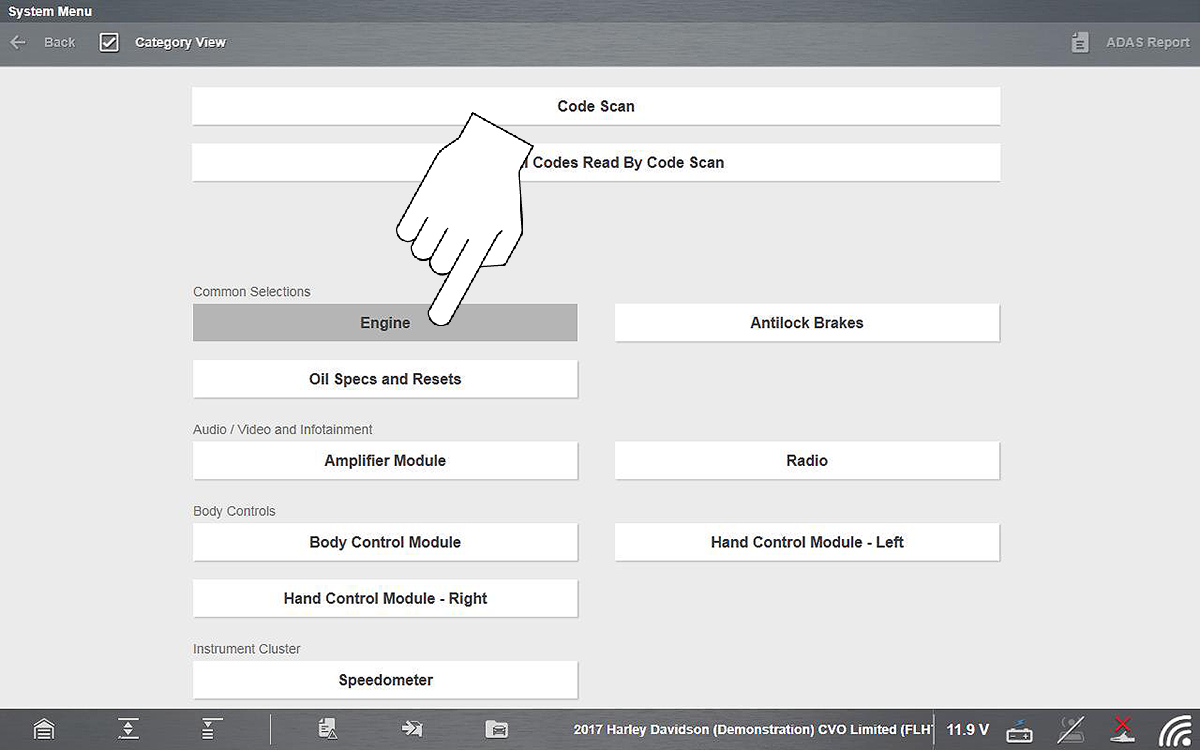This screenshot has width=1200, height=750.
Task: Open Antilock Brakes system
Action: [807, 323]
